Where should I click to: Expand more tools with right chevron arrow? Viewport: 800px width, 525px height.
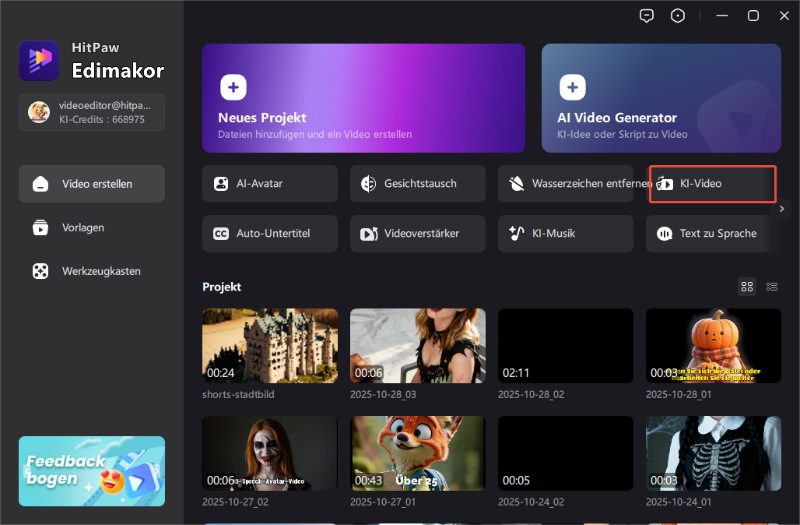click(783, 209)
